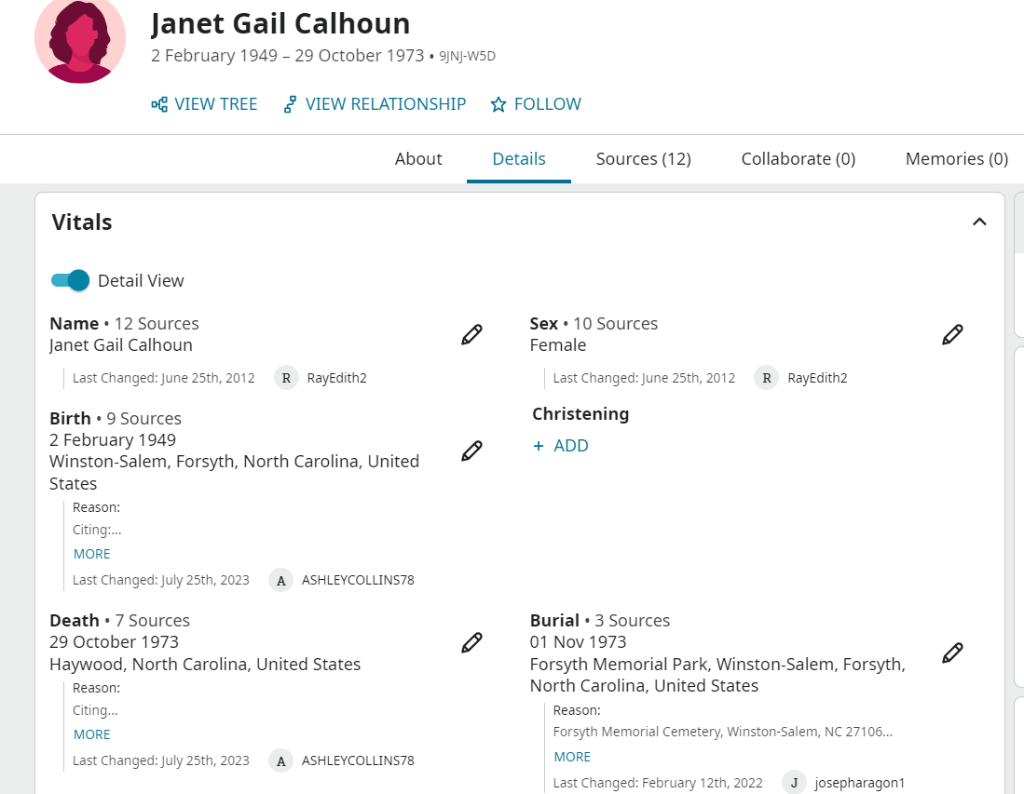
Task: Expand MORE under Burial reason
Action: click(572, 757)
